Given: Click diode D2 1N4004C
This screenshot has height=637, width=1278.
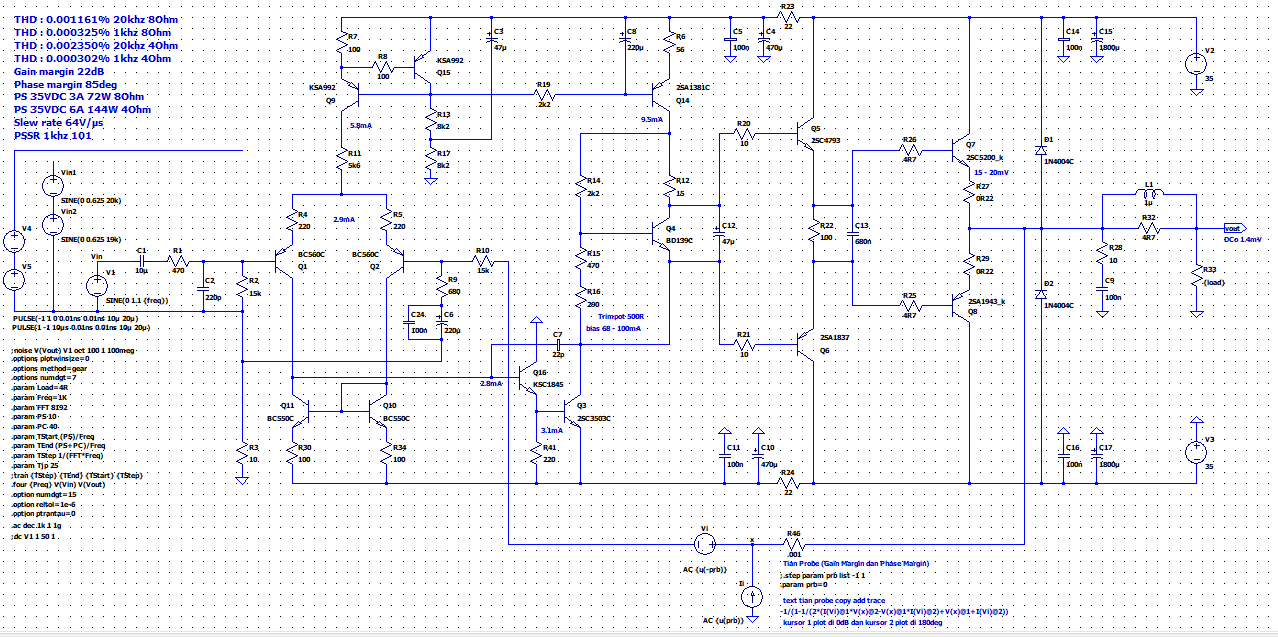Looking at the screenshot, I should click(1041, 294).
